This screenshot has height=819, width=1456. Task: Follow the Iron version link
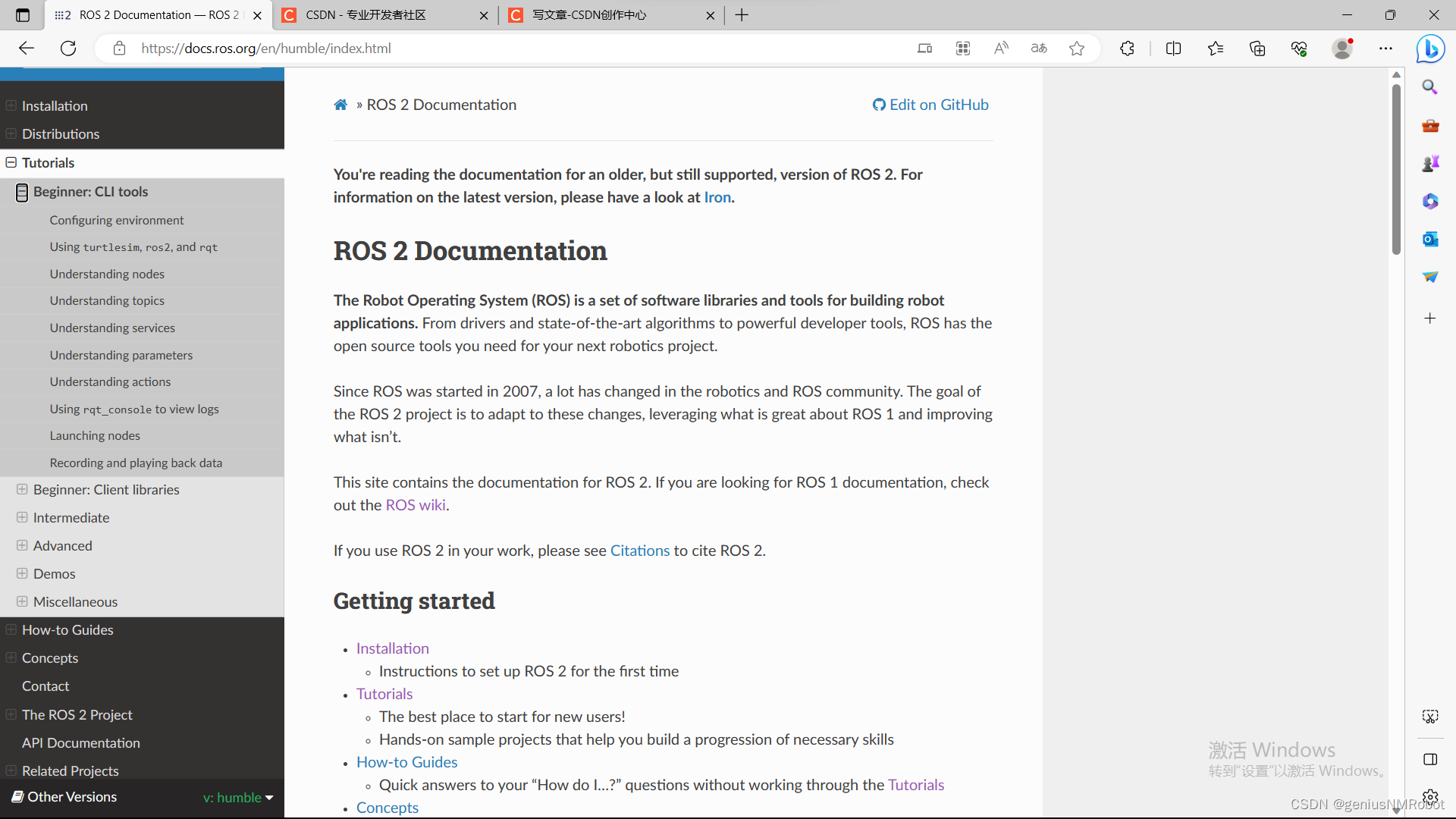coord(717,197)
